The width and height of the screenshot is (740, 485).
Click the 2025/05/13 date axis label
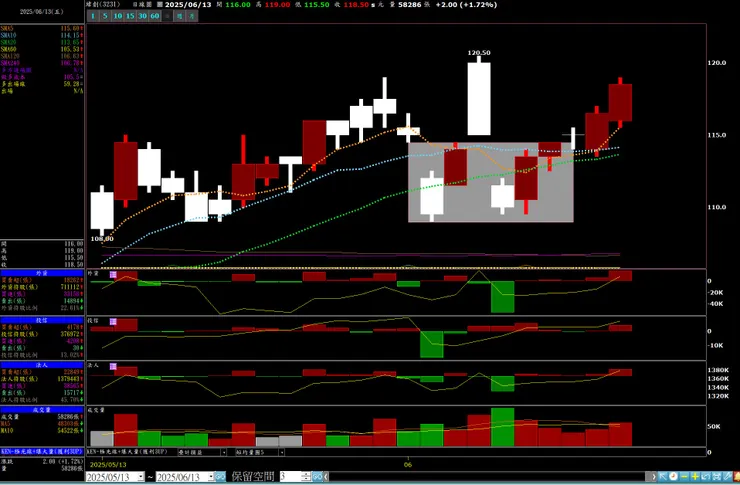[106, 465]
